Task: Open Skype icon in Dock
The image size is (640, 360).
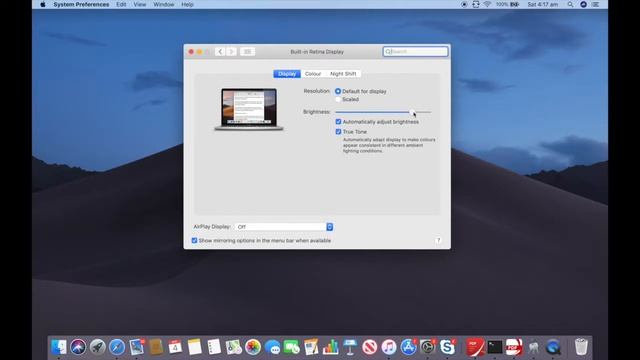Action: coord(447,347)
